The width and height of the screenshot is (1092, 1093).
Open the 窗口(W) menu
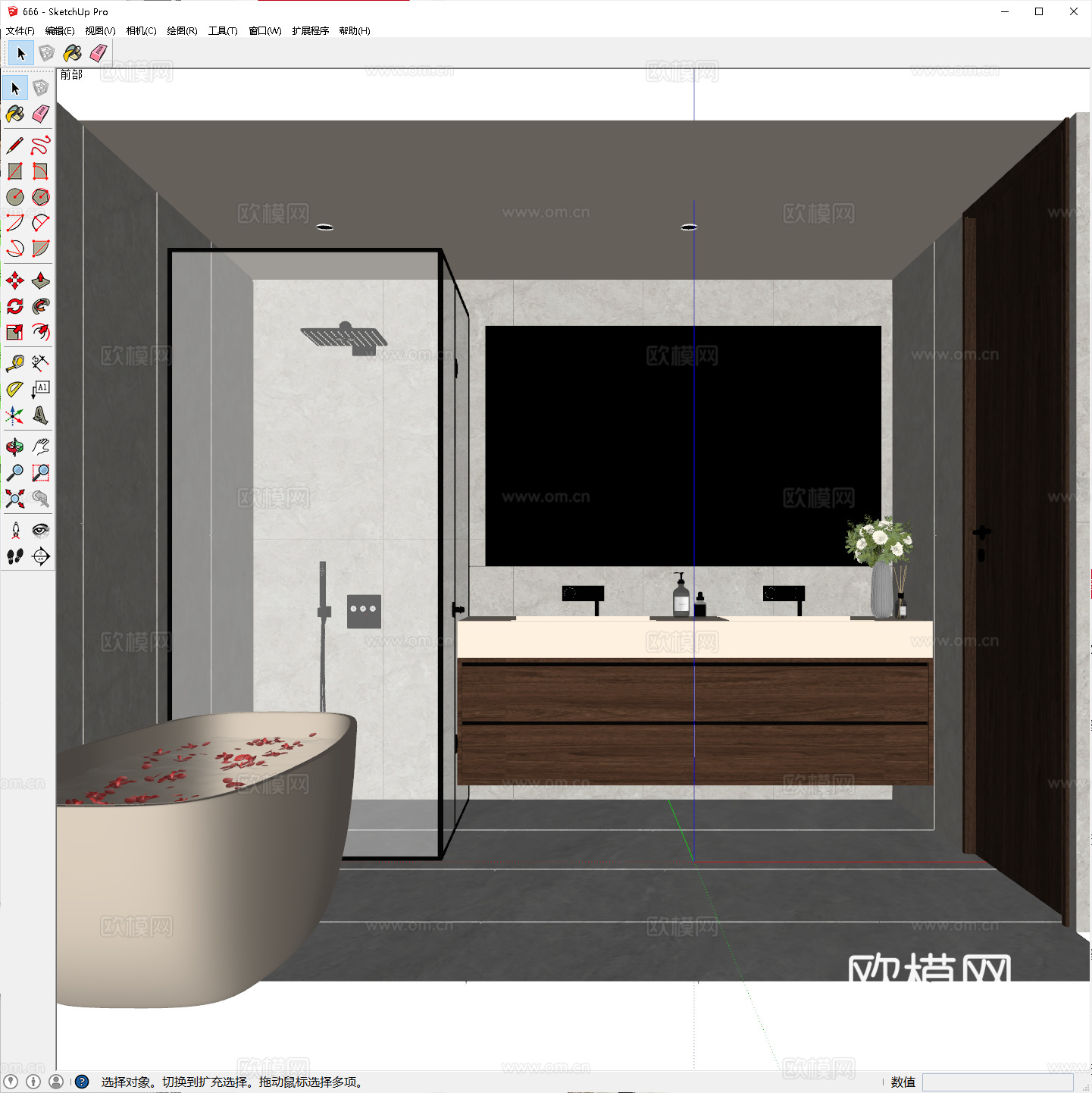pyautogui.click(x=265, y=31)
